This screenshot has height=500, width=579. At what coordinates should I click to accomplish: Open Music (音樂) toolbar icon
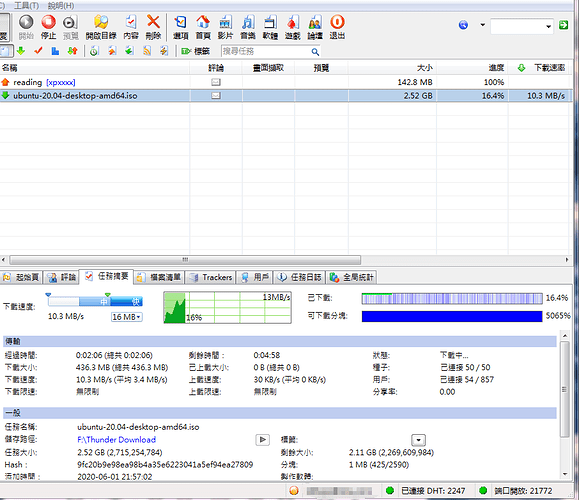[248, 27]
